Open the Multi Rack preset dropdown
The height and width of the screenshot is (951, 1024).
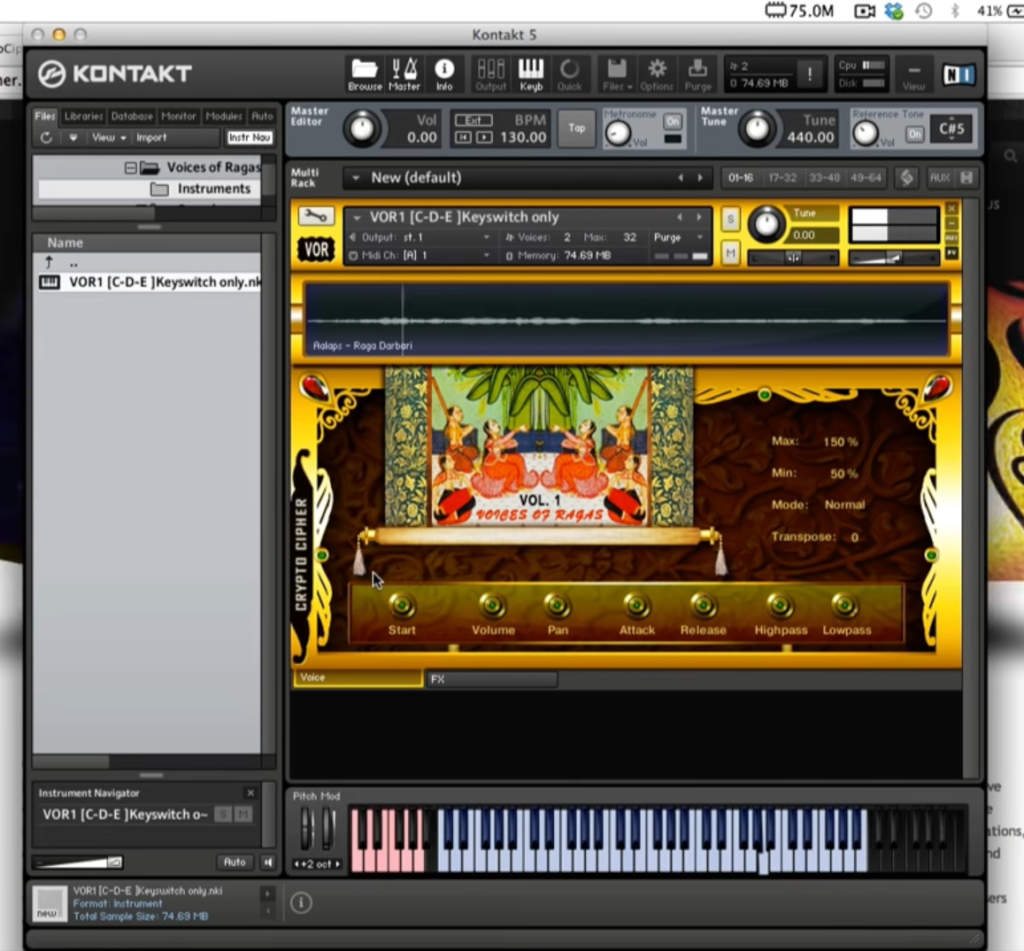[356, 178]
